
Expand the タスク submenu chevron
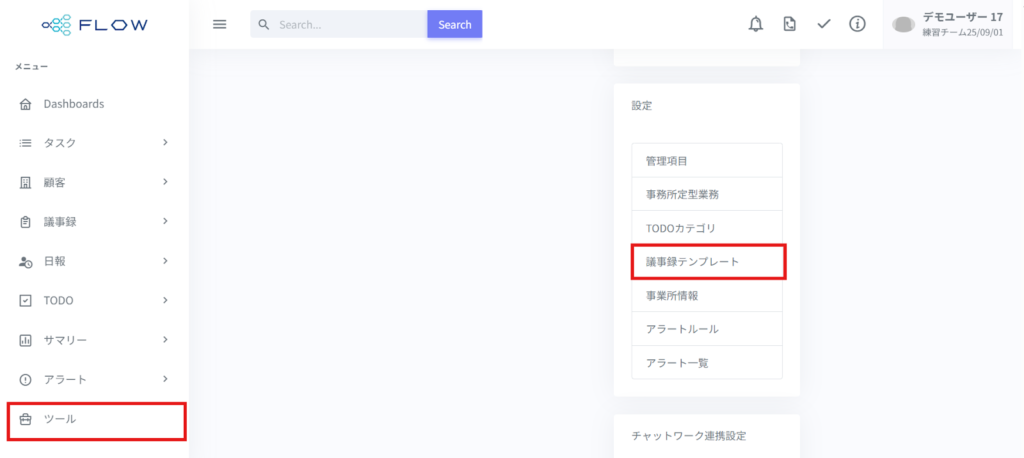165,143
